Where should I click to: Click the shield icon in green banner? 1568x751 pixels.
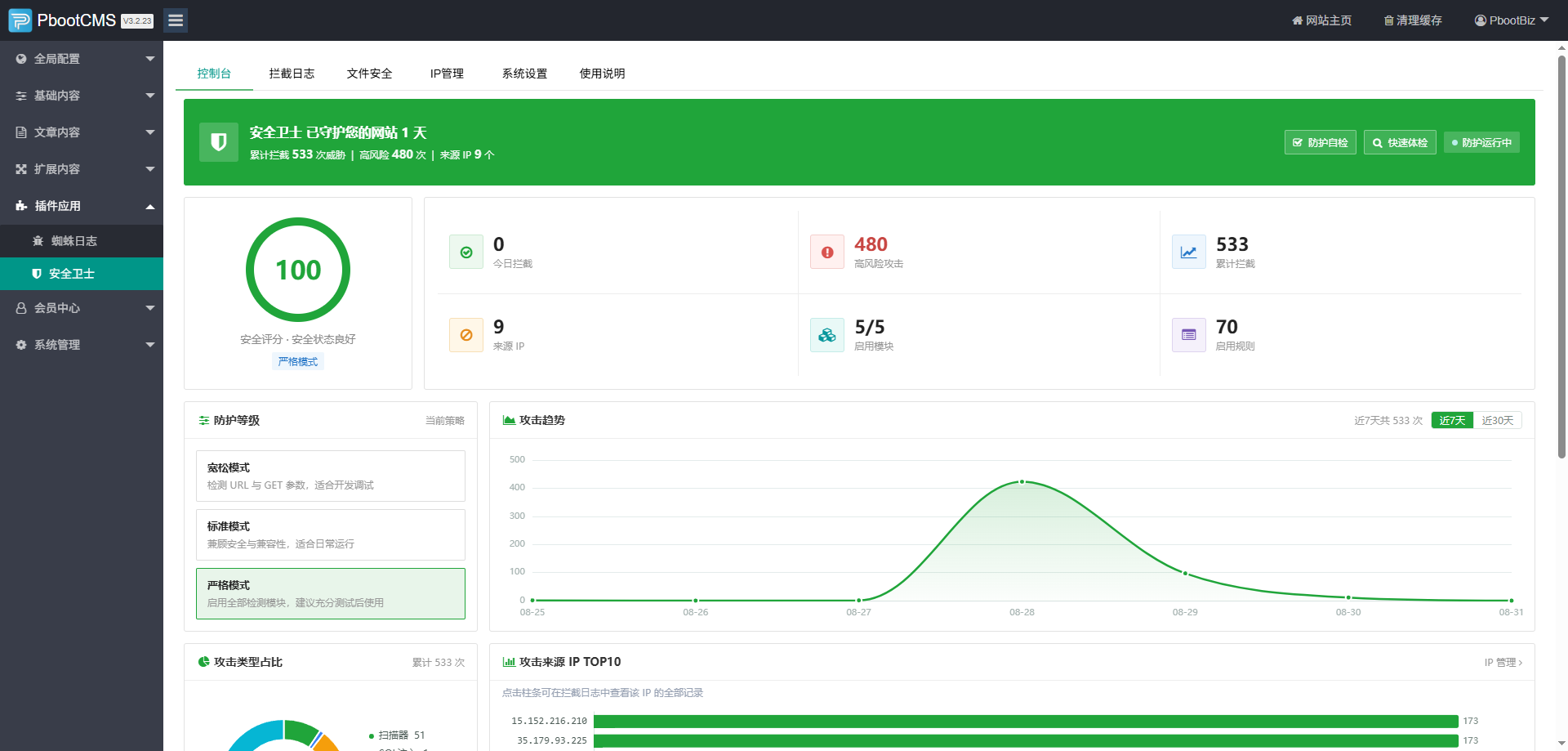click(x=219, y=142)
